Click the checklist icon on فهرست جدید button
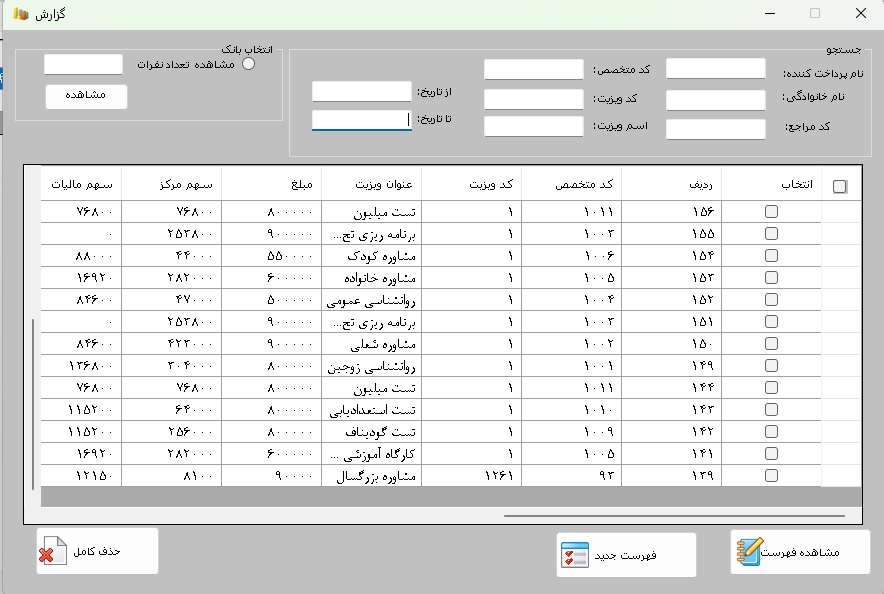This screenshot has width=884, height=594. pos(574,555)
